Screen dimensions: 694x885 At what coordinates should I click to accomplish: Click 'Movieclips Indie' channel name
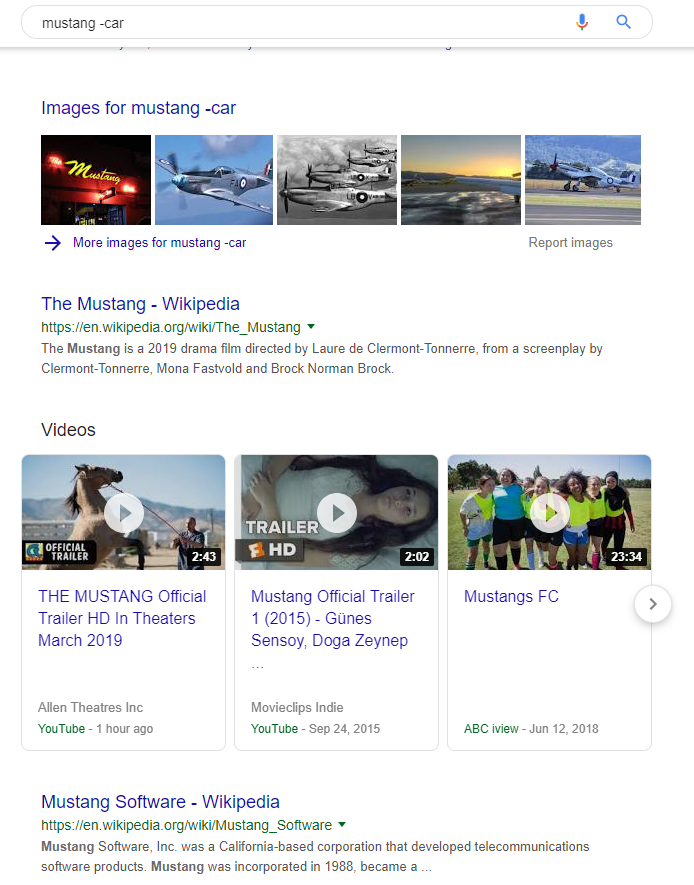(x=297, y=707)
